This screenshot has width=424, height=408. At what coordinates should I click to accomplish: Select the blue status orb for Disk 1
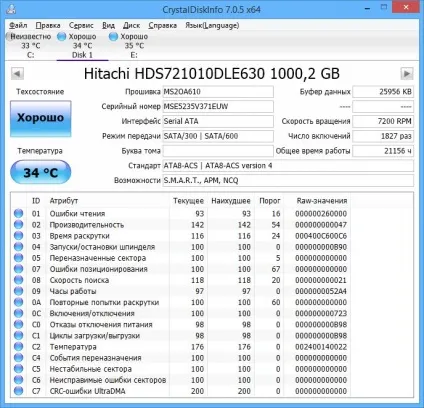(62, 36)
